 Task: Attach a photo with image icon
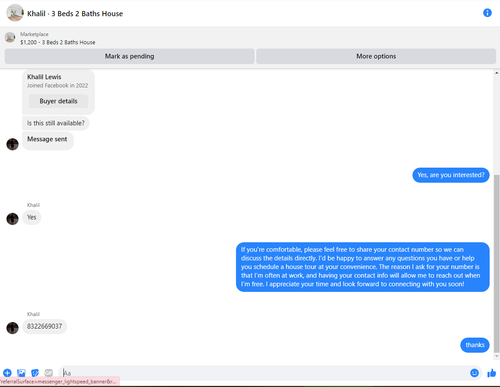point(21,373)
